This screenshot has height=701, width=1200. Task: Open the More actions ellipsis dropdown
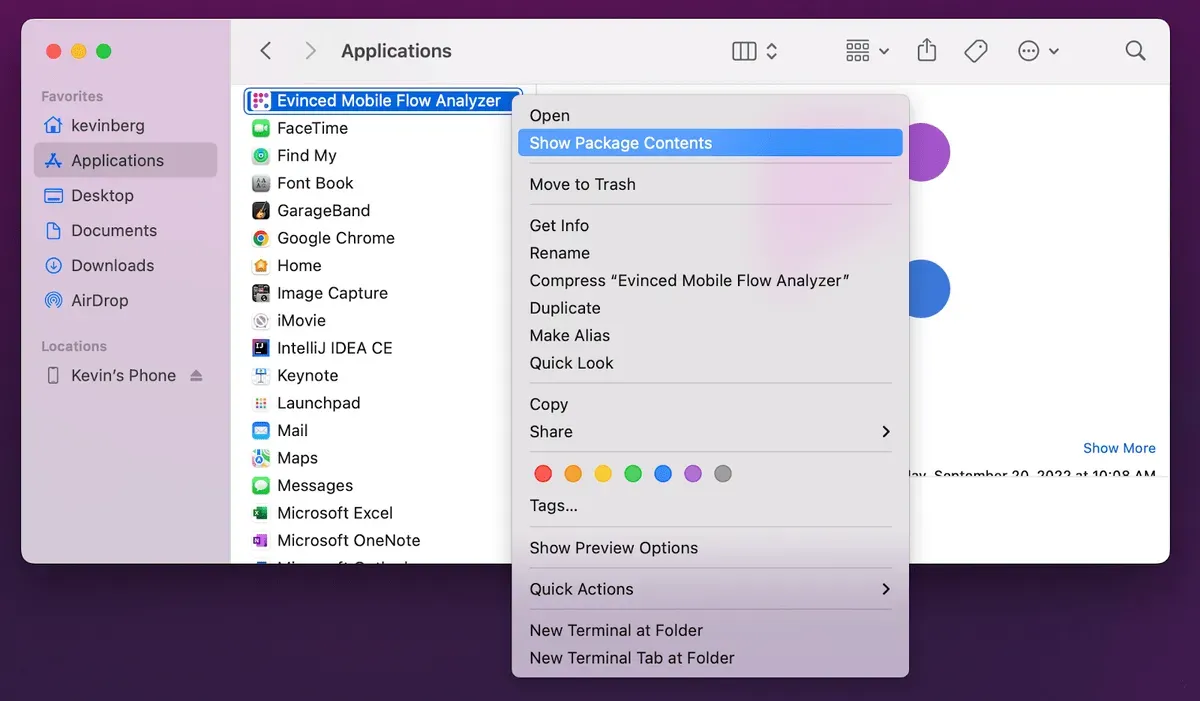click(1038, 51)
